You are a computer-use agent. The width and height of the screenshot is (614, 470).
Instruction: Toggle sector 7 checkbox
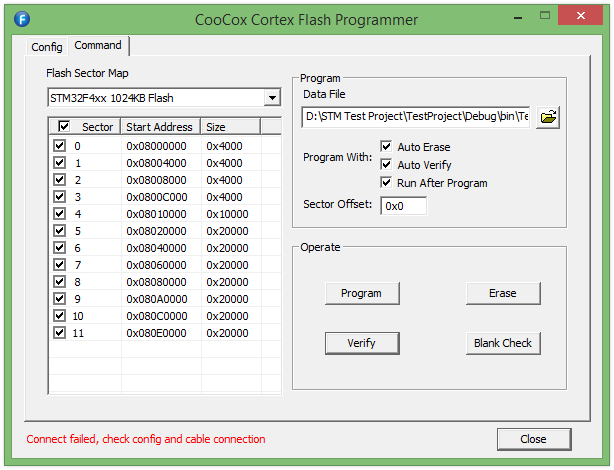click(x=60, y=265)
